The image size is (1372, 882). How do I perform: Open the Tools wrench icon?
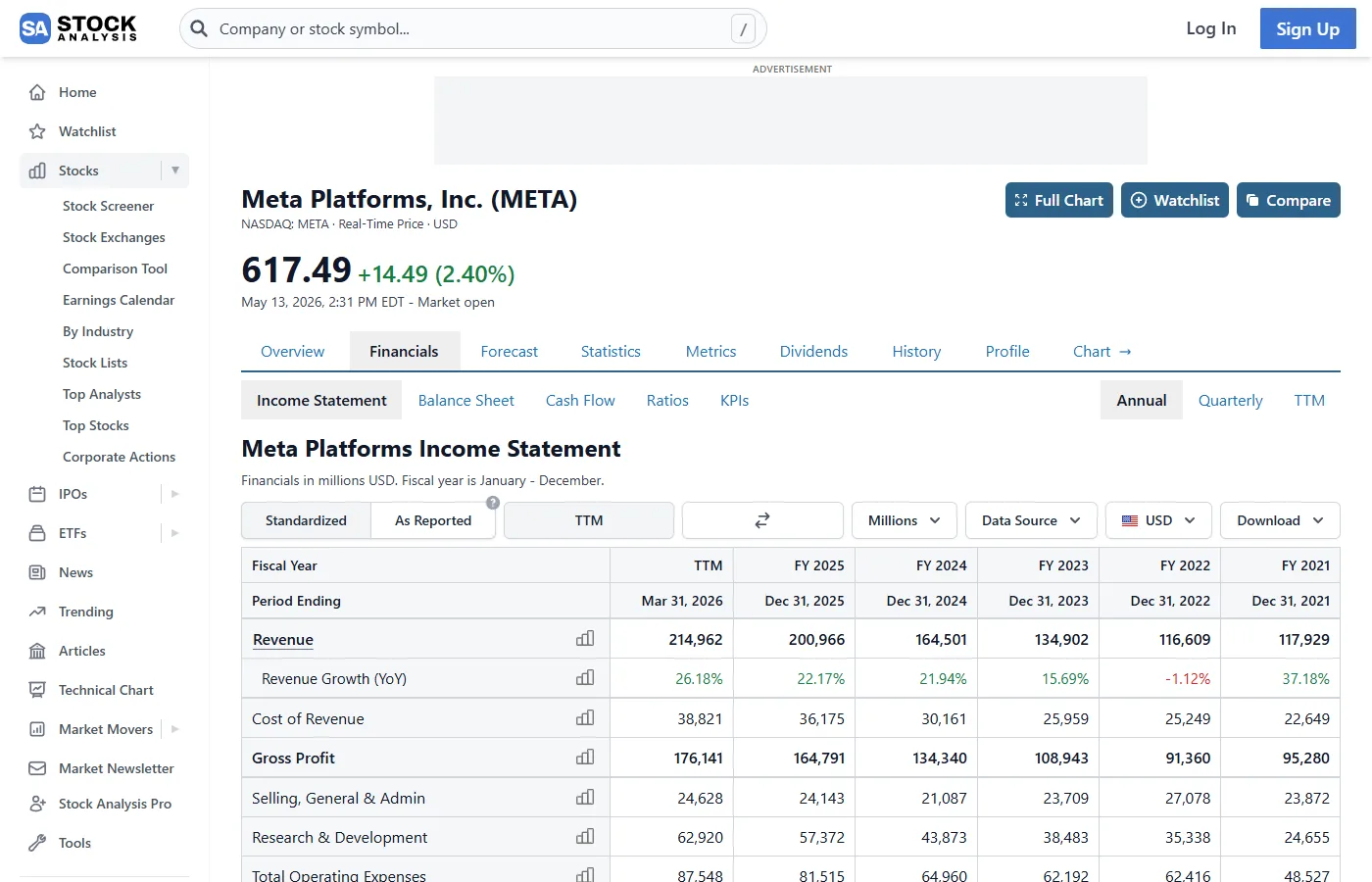tap(37, 843)
